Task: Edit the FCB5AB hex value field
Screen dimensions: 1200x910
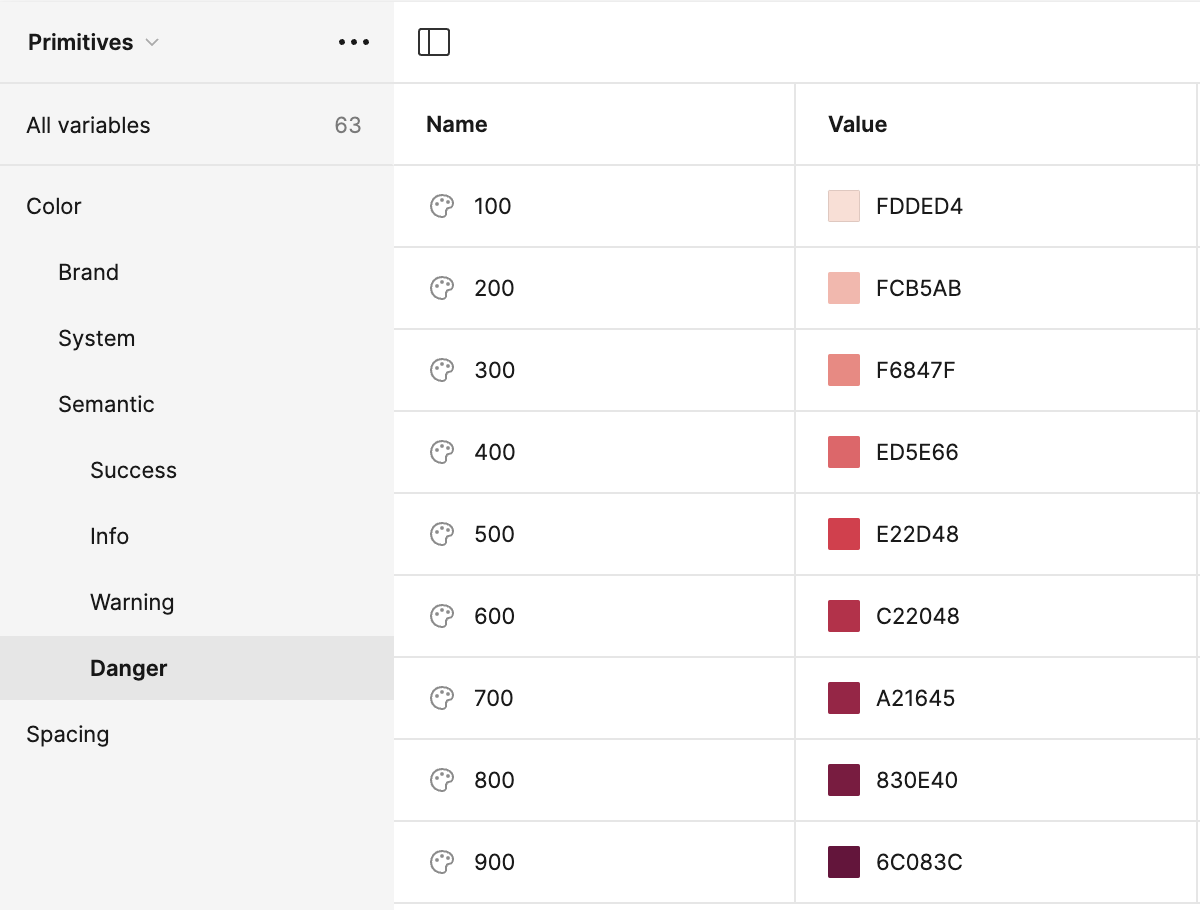Action: [919, 288]
